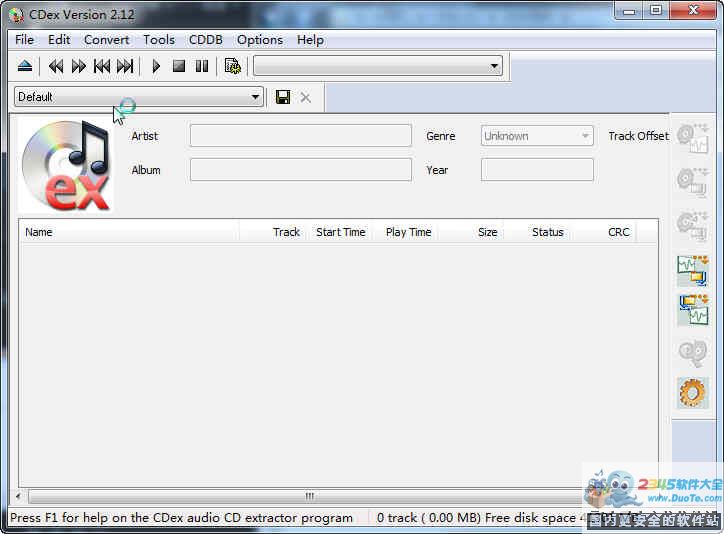
Task: Sort by the Status column header
Action: point(537,232)
